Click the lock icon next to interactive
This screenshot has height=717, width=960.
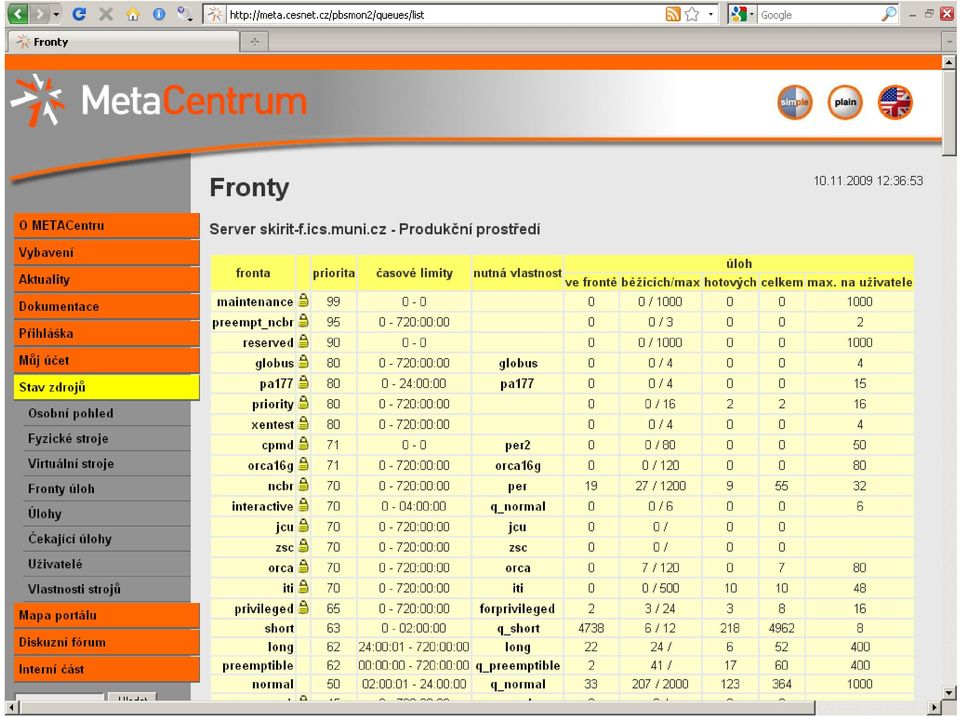[x=303, y=505]
